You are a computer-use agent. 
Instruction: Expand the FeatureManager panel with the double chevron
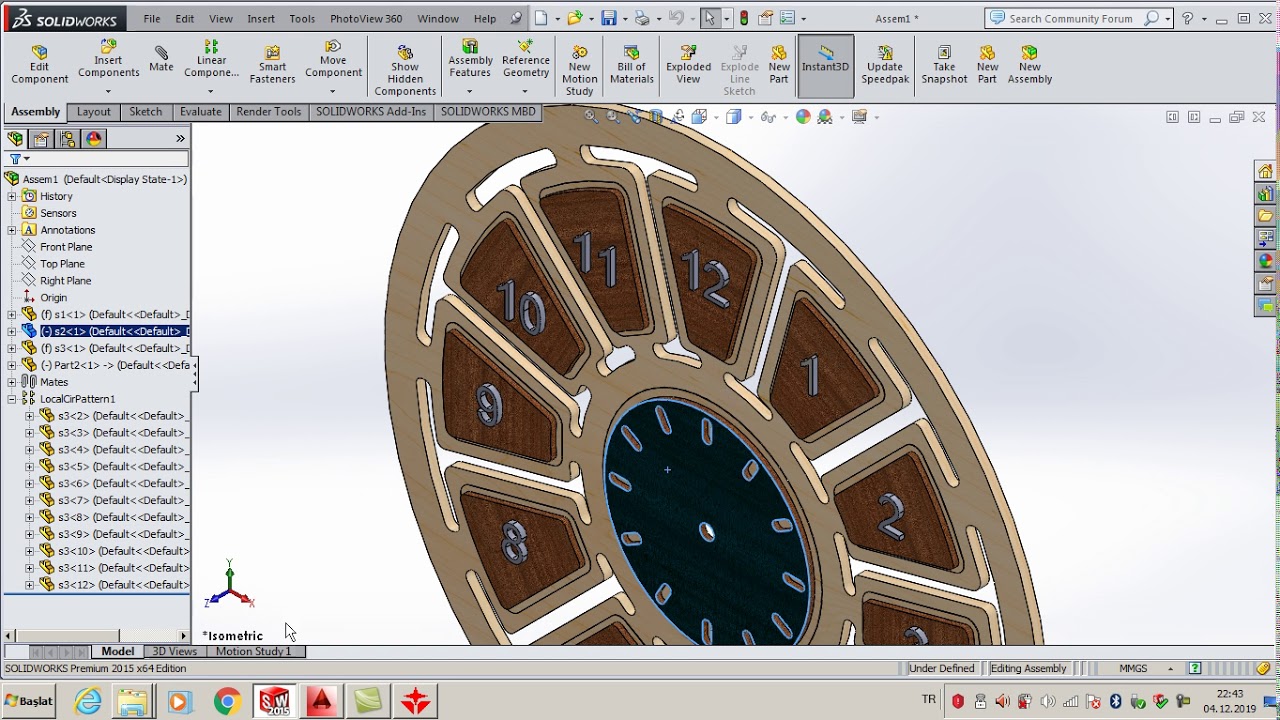point(180,139)
